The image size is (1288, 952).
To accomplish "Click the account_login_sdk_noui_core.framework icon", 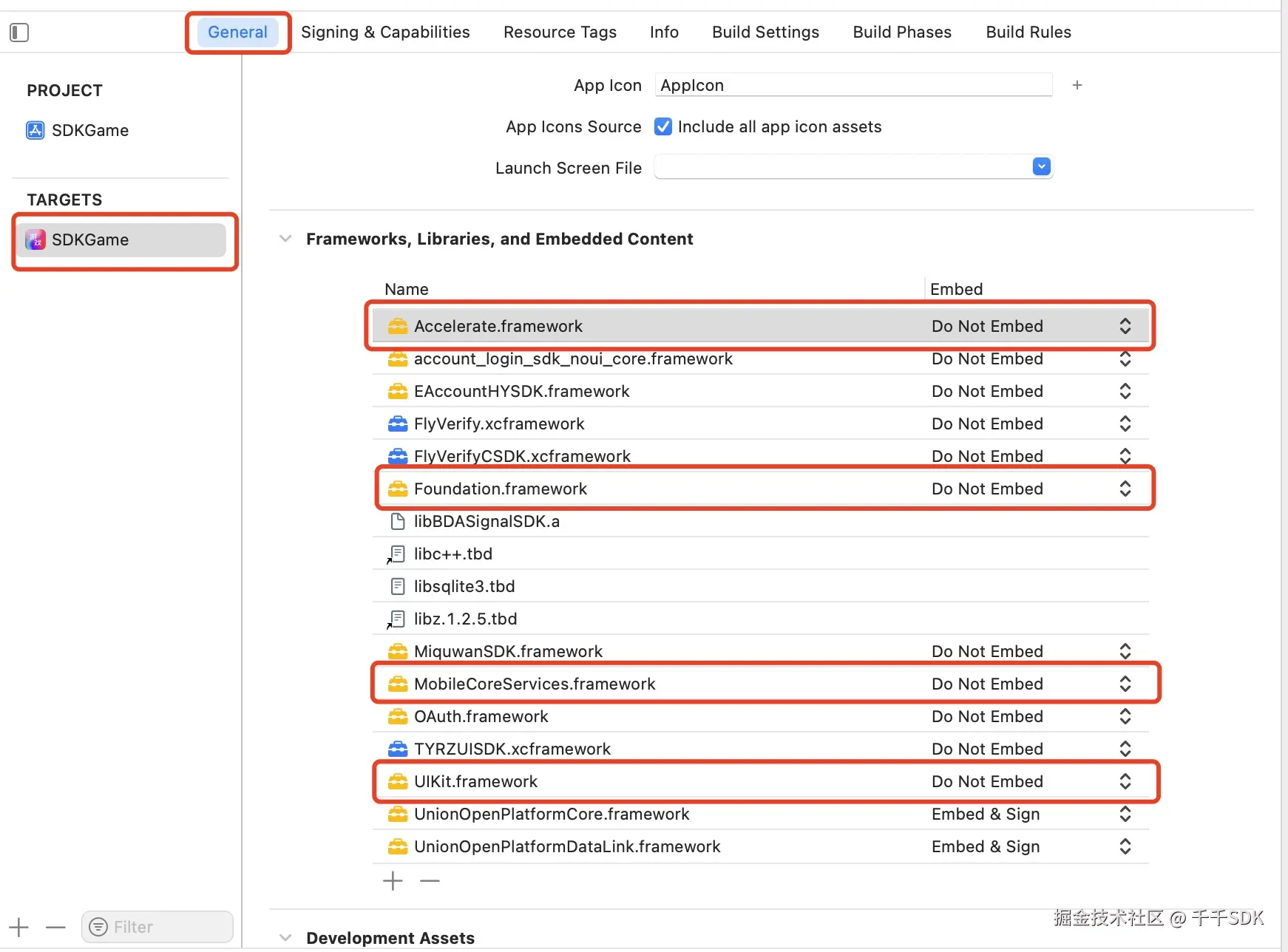I will [x=398, y=359].
